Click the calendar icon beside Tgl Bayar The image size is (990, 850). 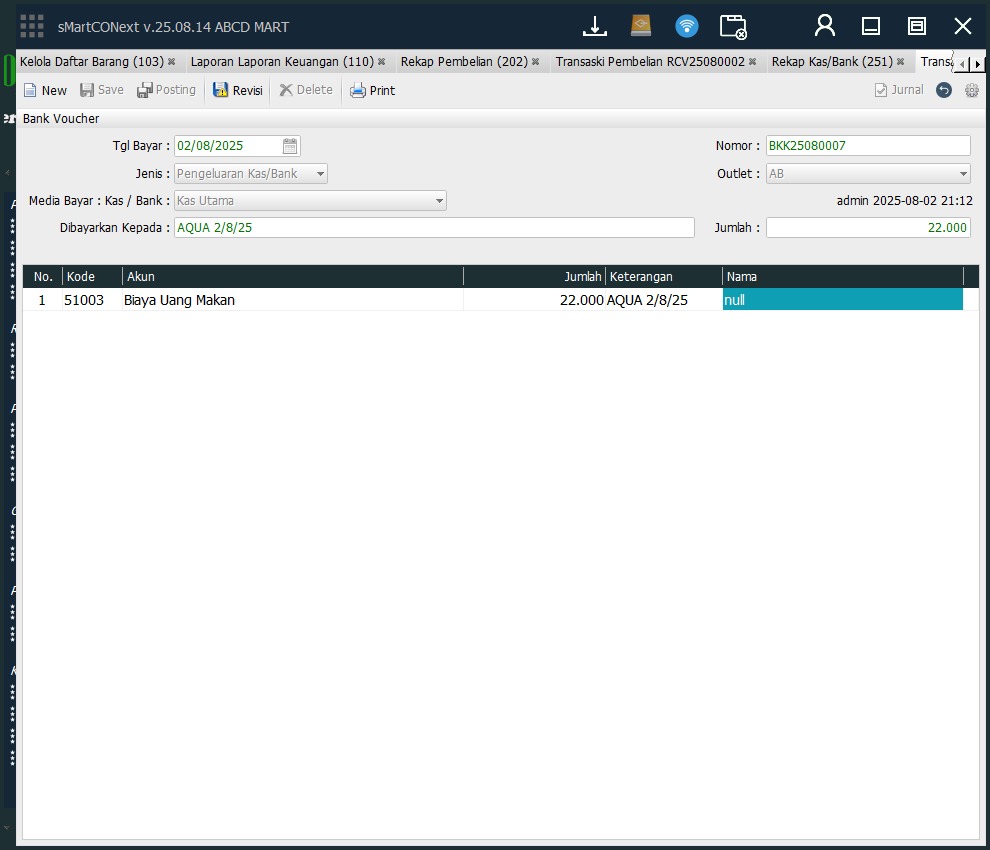point(290,146)
